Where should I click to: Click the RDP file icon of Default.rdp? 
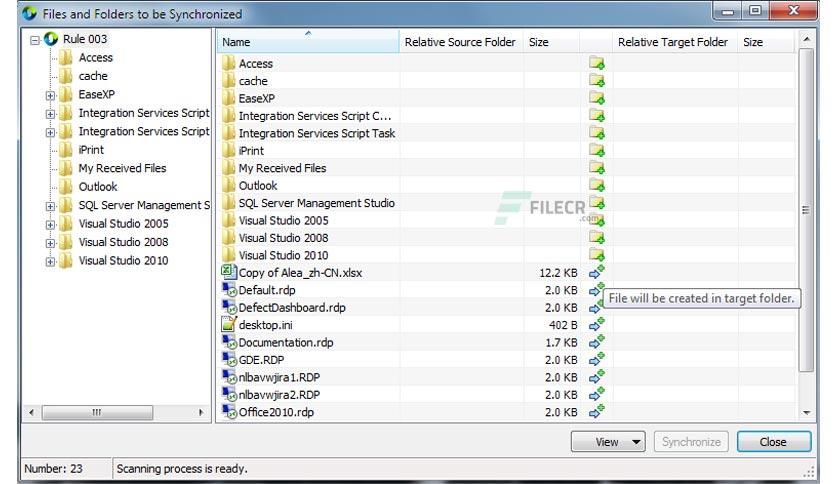(x=229, y=289)
